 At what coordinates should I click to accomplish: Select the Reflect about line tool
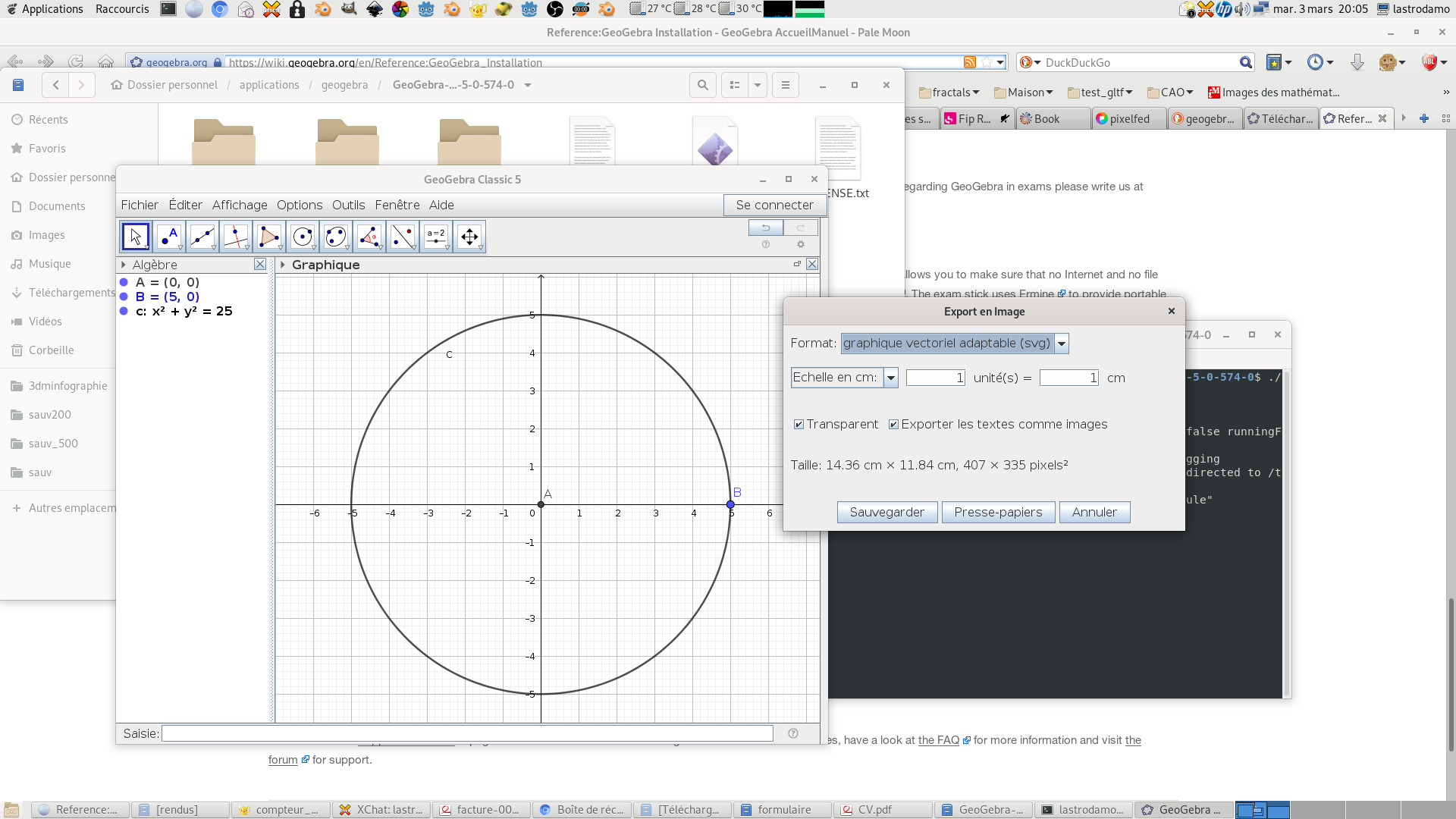(x=403, y=237)
